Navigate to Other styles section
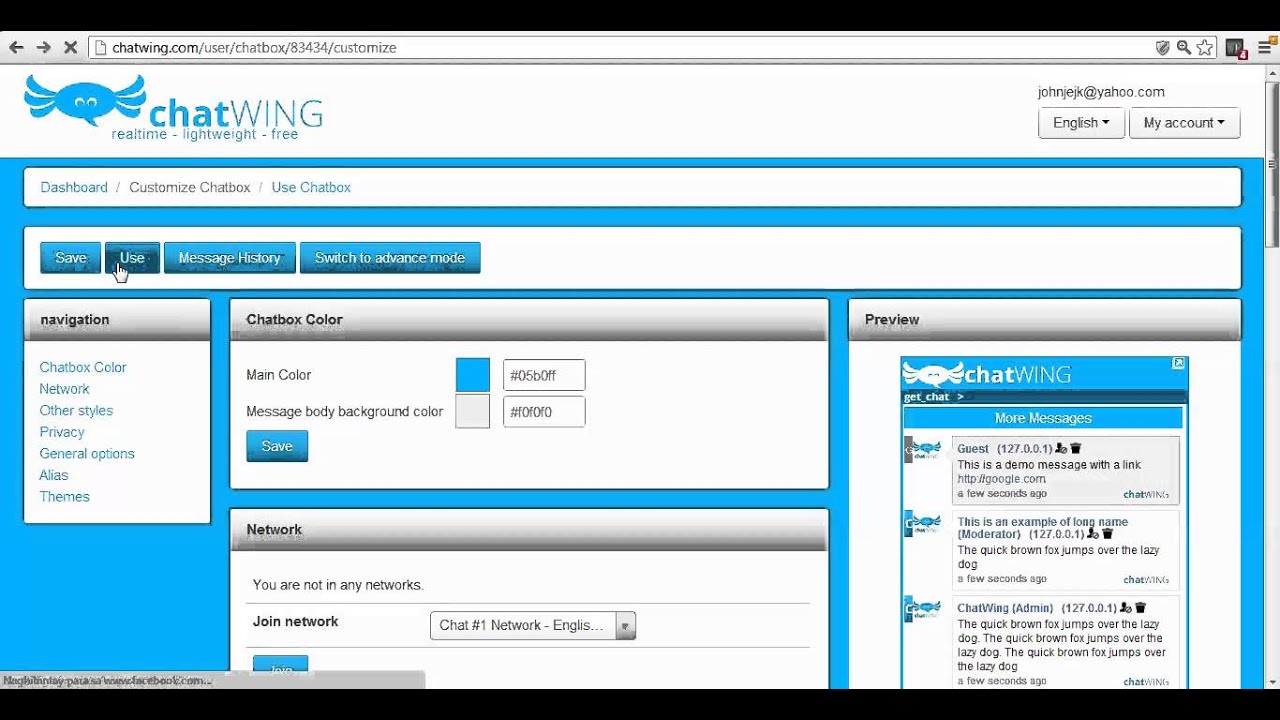Screen dimensions: 1280x720 [x=76, y=410]
